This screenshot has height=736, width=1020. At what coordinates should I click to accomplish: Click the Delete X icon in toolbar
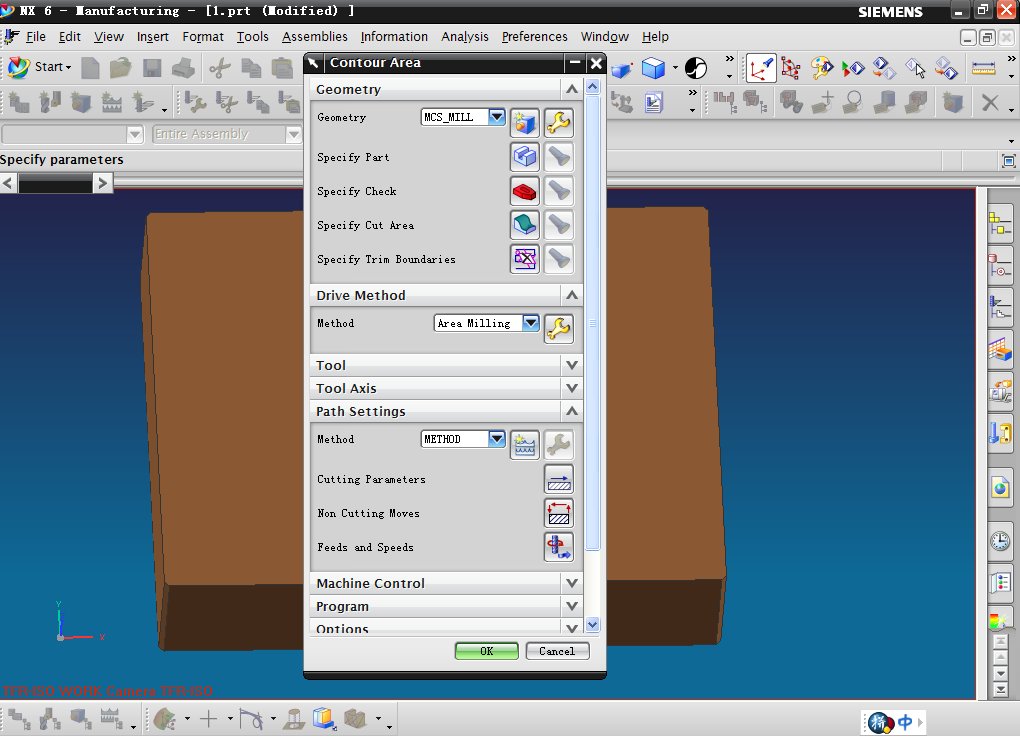pos(990,102)
